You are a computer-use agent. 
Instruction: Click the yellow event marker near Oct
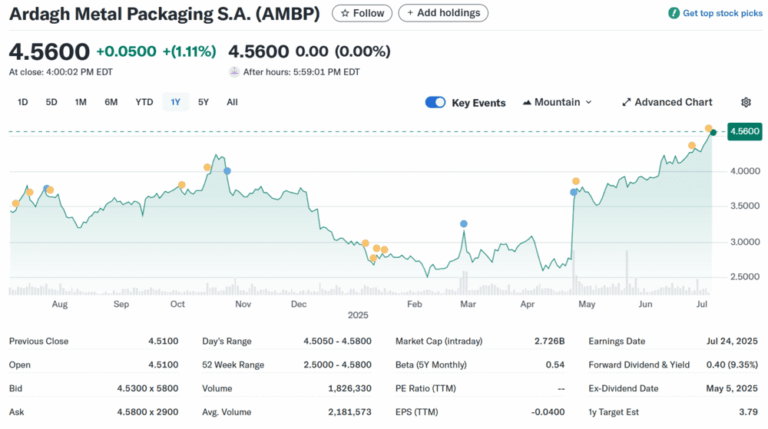pos(182,185)
